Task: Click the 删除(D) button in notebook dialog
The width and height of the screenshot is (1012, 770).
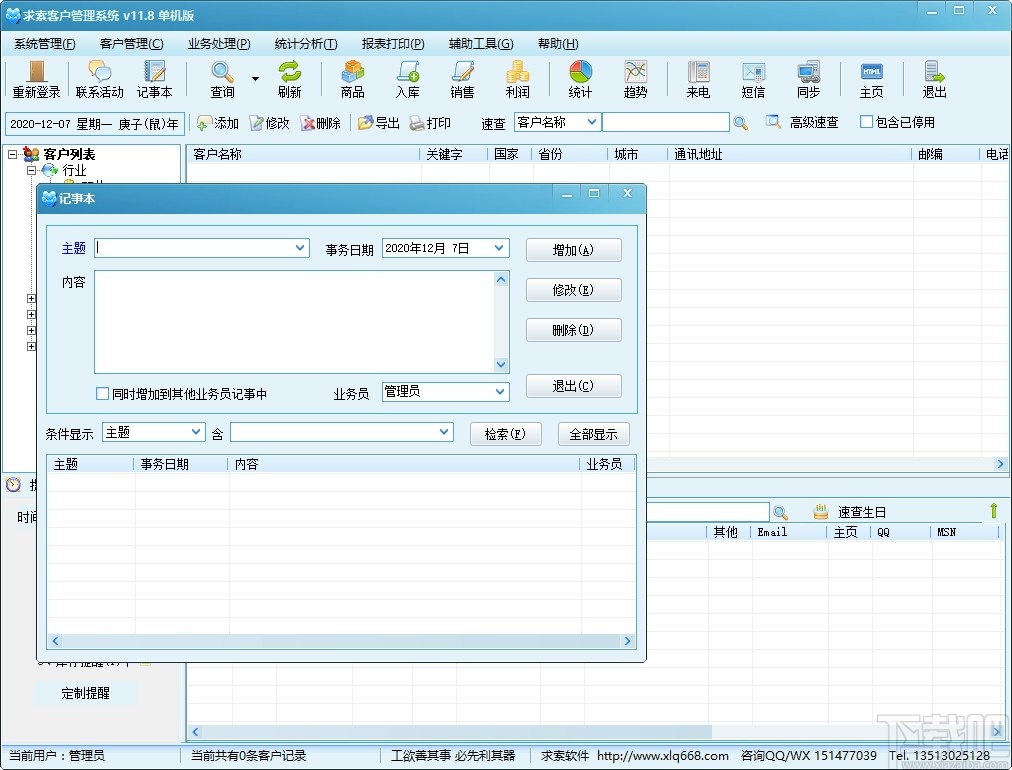Action: [574, 330]
